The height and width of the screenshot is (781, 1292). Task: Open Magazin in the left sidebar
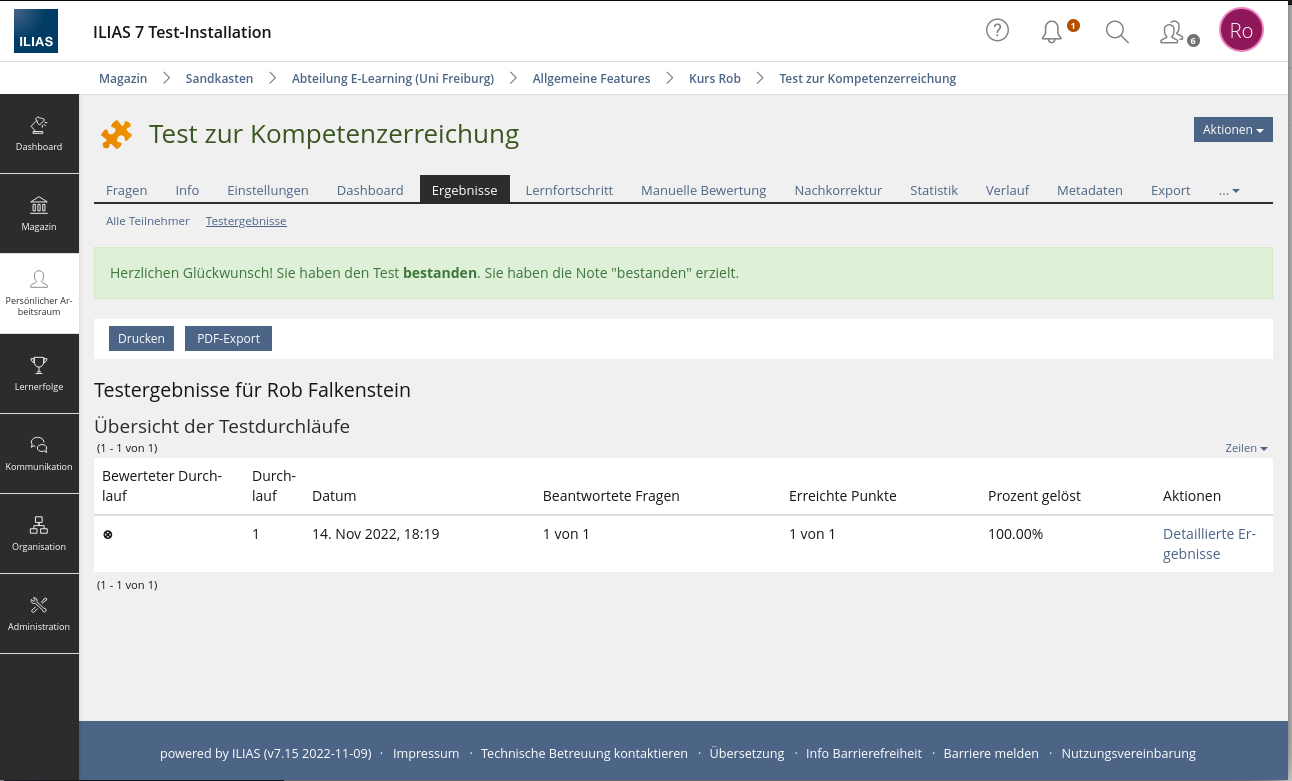coord(39,214)
